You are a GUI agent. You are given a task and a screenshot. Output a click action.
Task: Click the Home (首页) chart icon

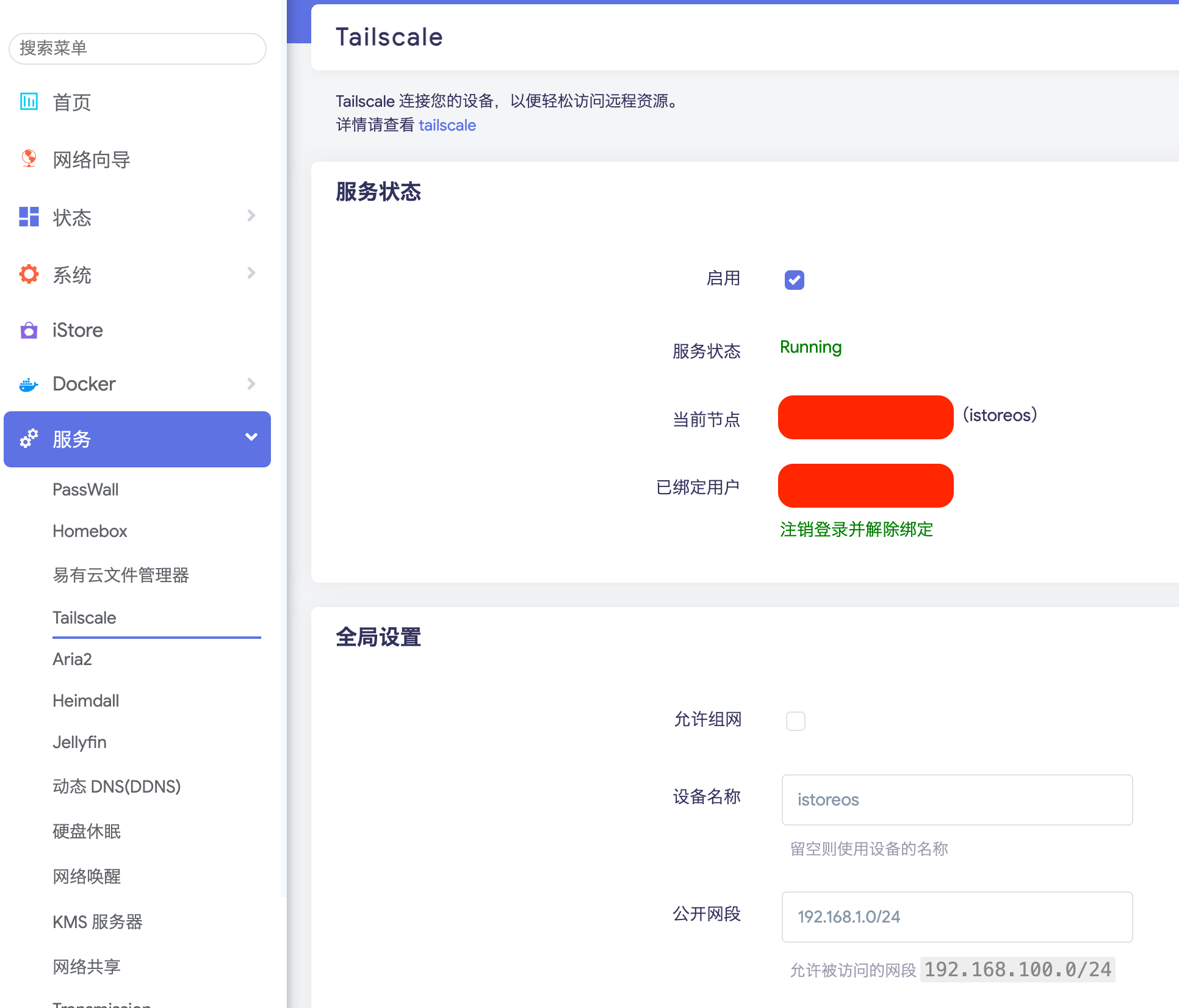pyautogui.click(x=29, y=101)
